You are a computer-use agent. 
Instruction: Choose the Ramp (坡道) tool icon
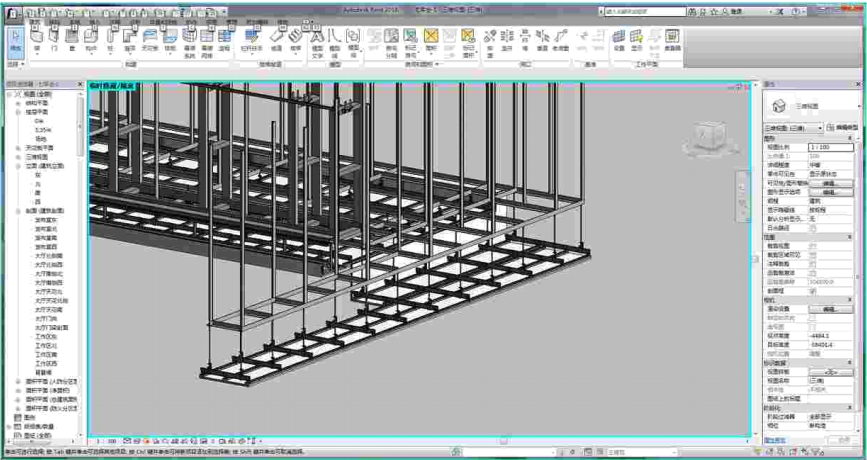tap(276, 36)
